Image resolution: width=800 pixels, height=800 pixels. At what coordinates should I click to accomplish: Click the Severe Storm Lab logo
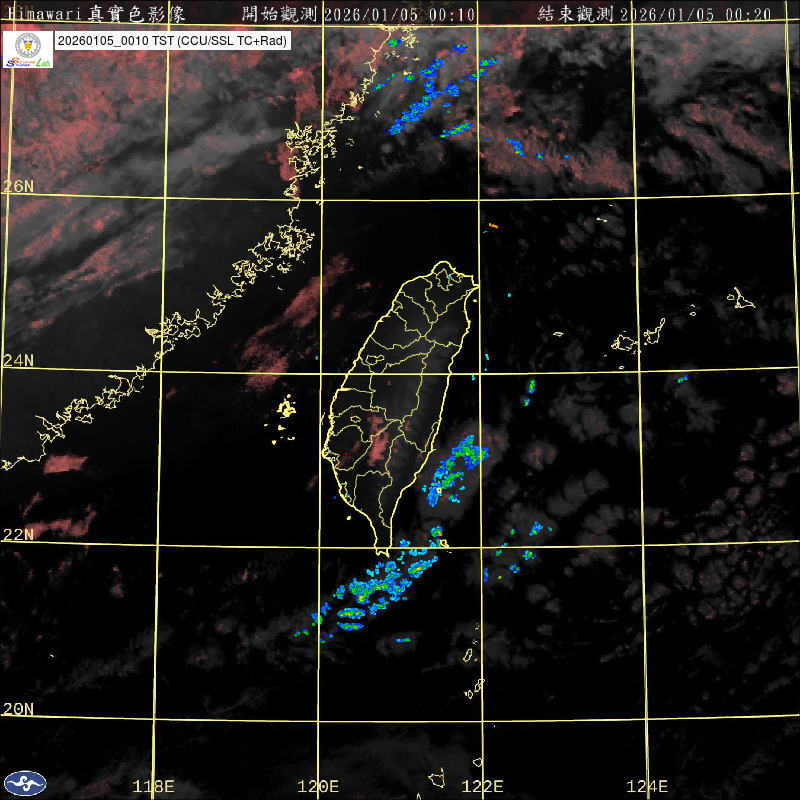point(28,50)
